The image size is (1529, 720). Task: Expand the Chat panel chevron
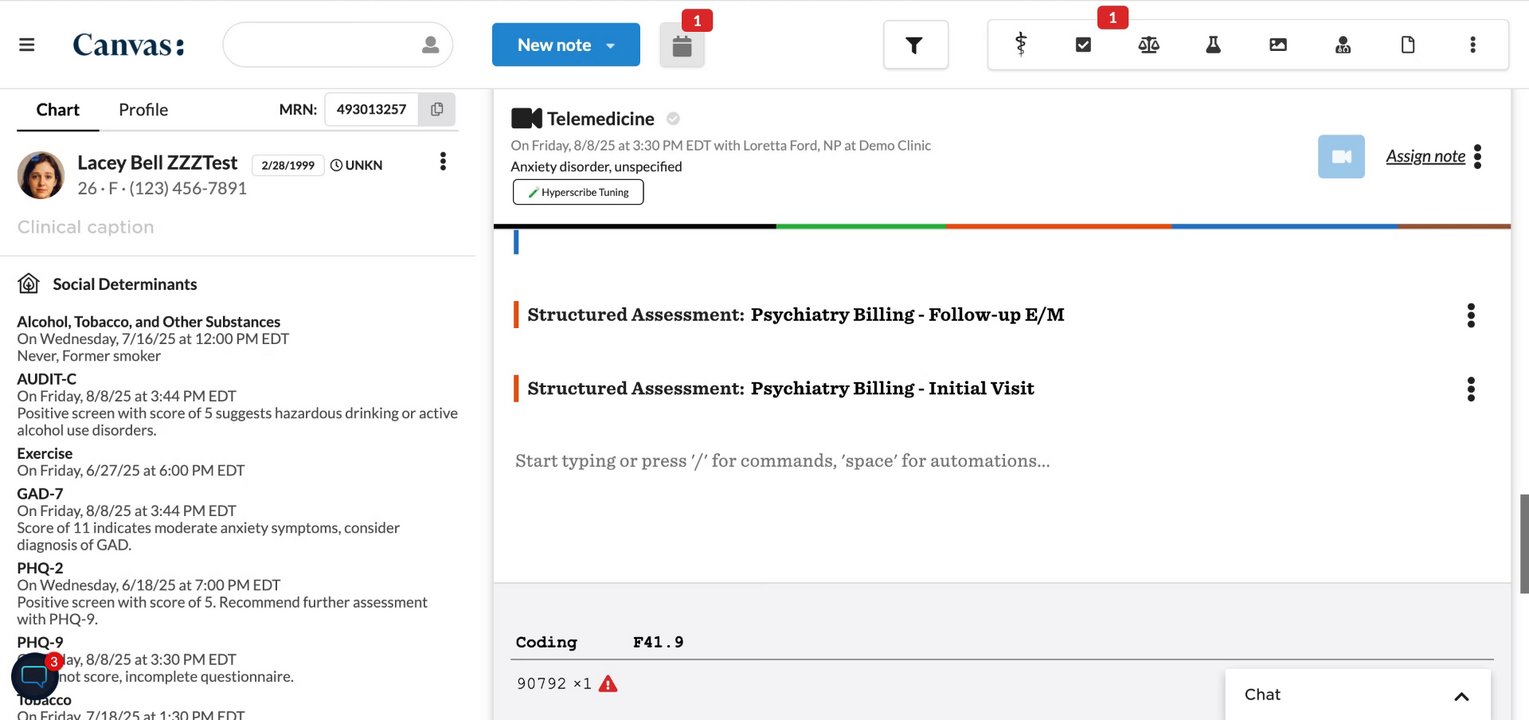(1461, 696)
